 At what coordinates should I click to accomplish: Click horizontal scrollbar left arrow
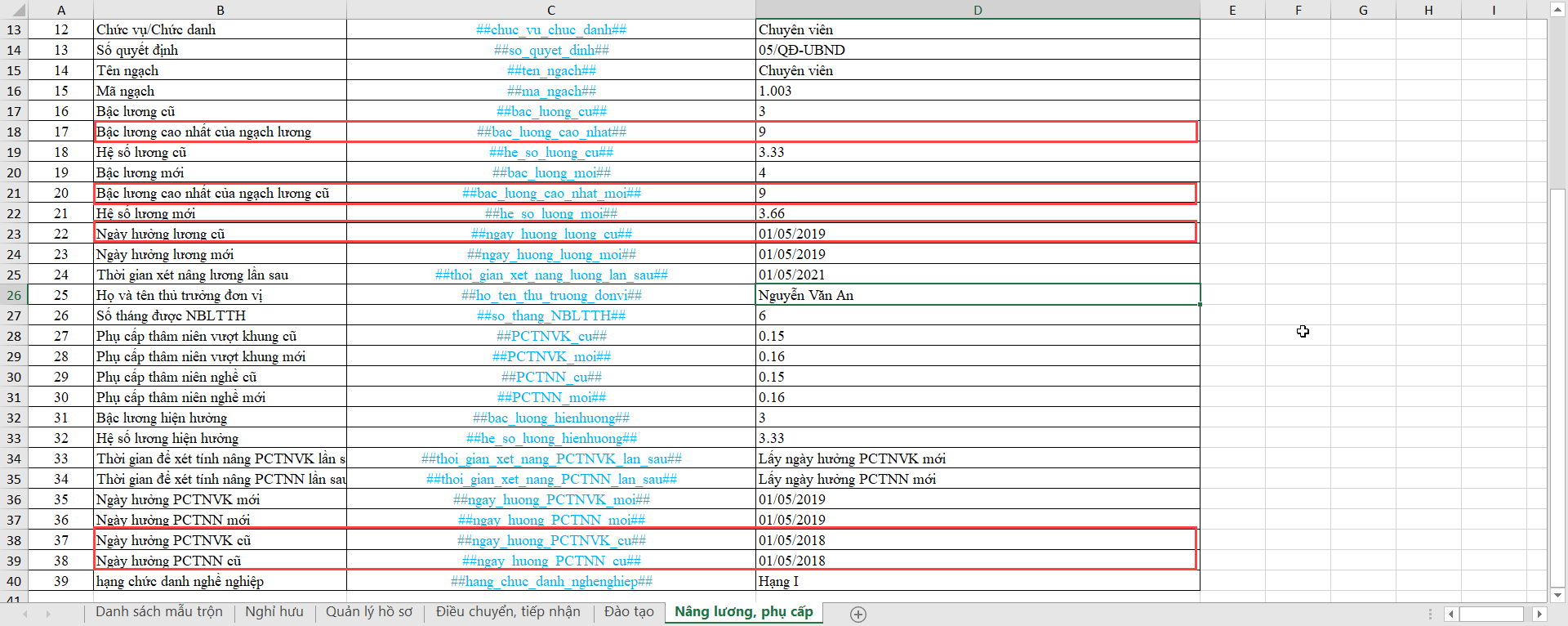pyautogui.click(x=1451, y=614)
